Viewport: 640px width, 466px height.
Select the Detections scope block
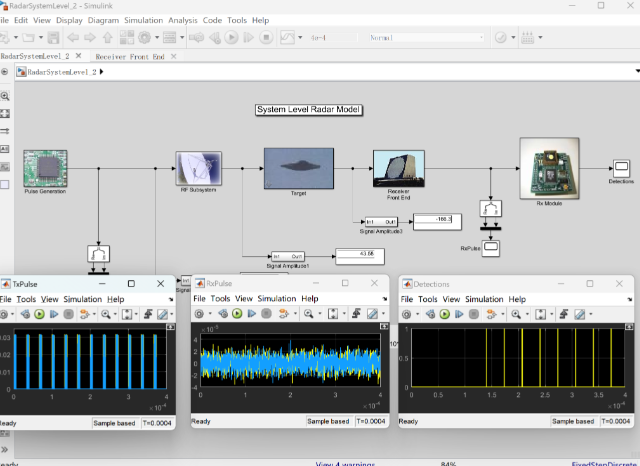click(x=621, y=166)
